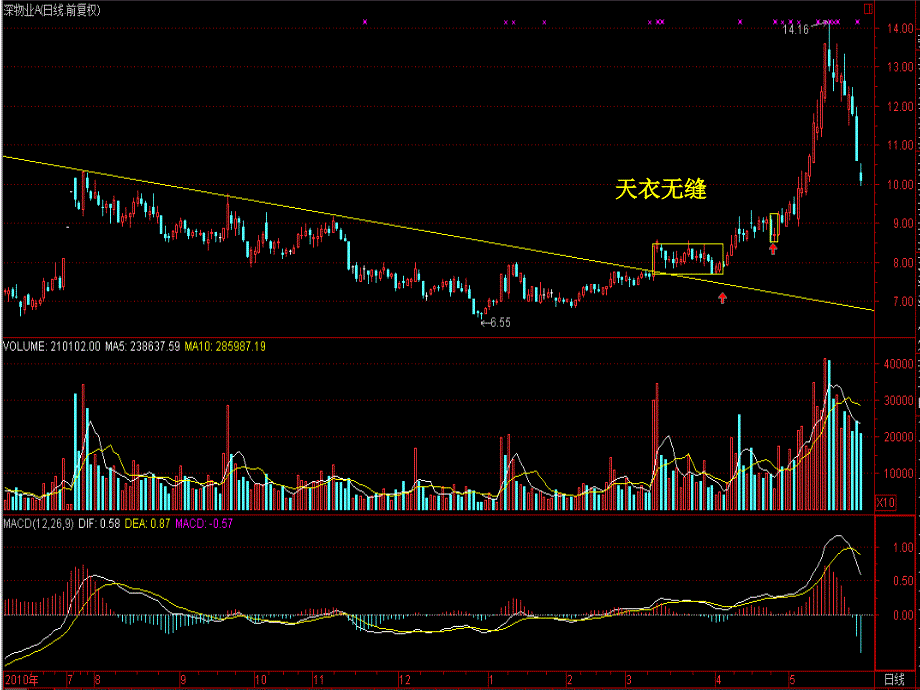Click the red window-layout icon in the top-right corner
Viewport: 920px width, 690px height.
coord(868,9)
